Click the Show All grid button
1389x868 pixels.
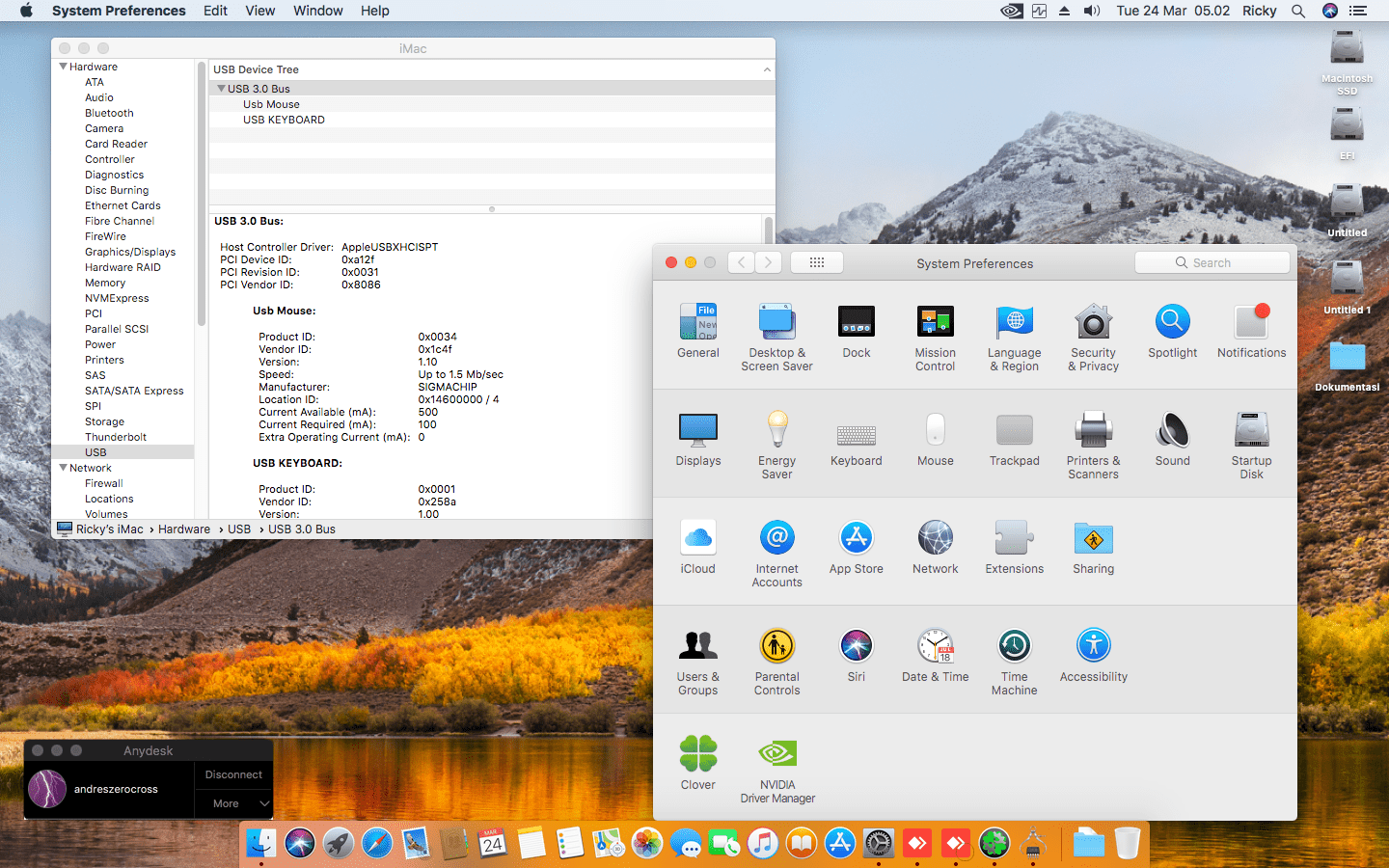tap(817, 262)
